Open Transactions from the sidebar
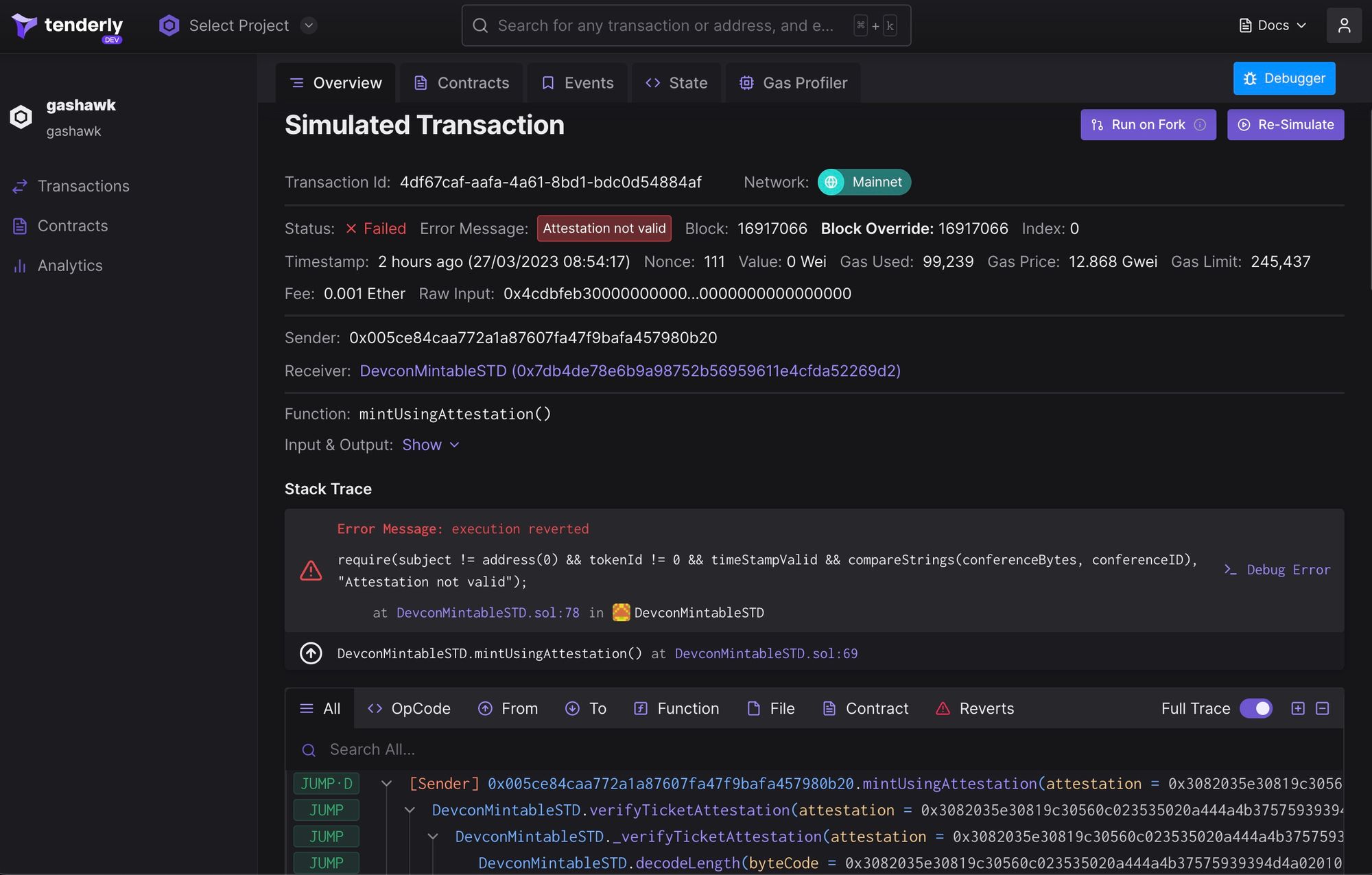Image resolution: width=1372 pixels, height=875 pixels. coord(82,186)
